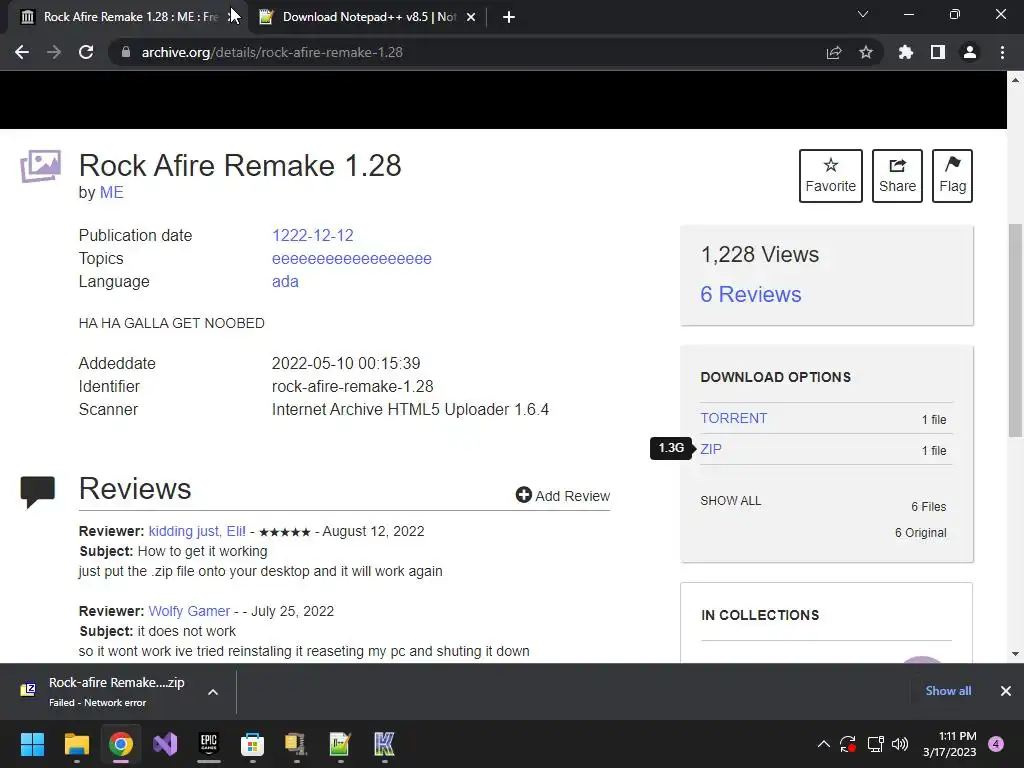Open the share this page icon in the address bar
The image size is (1024, 768).
click(x=834, y=52)
